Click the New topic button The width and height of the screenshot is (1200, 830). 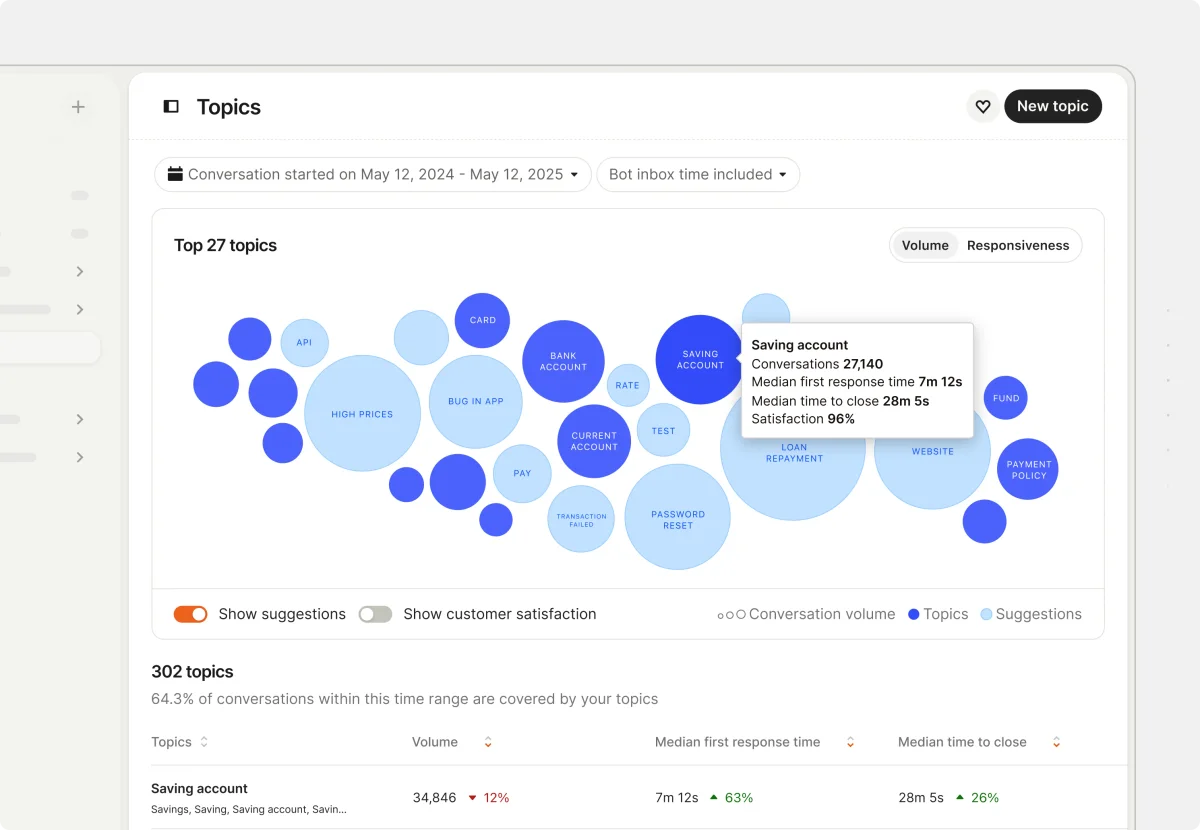pos(1053,106)
